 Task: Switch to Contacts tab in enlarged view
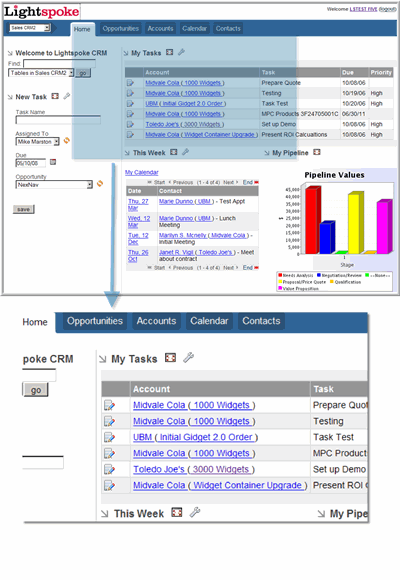click(261, 321)
